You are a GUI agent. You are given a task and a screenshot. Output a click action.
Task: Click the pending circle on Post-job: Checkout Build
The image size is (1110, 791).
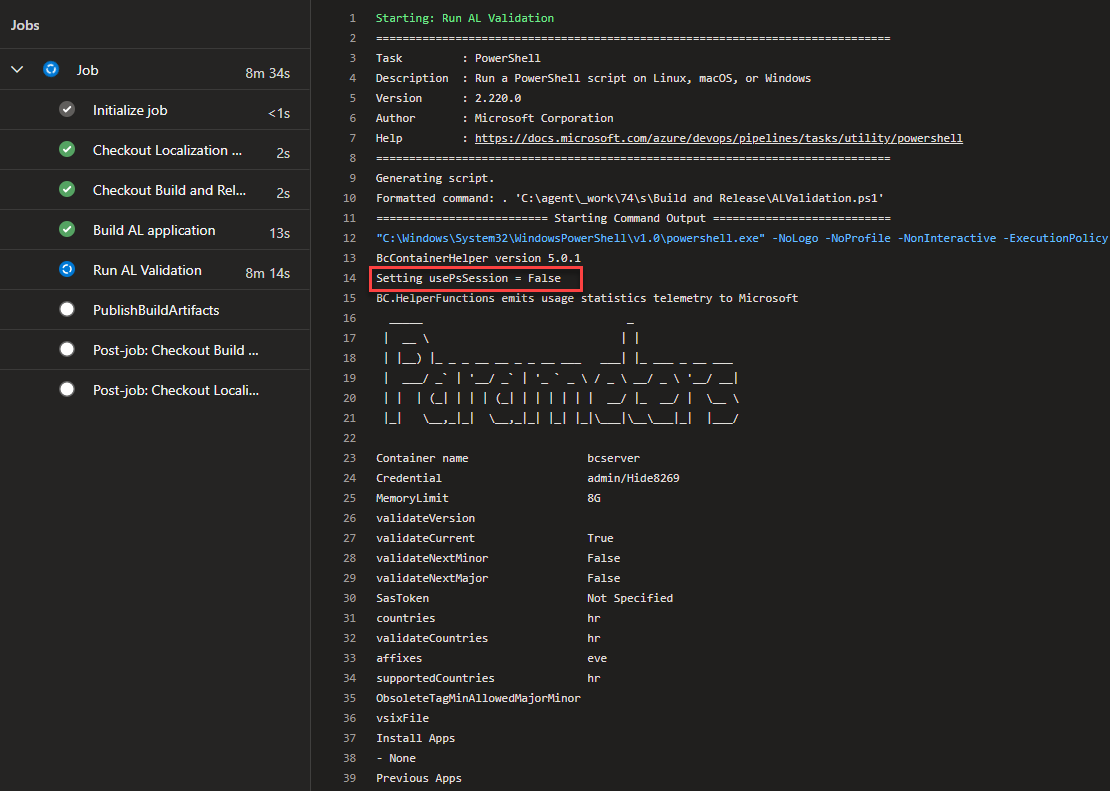[x=67, y=350]
